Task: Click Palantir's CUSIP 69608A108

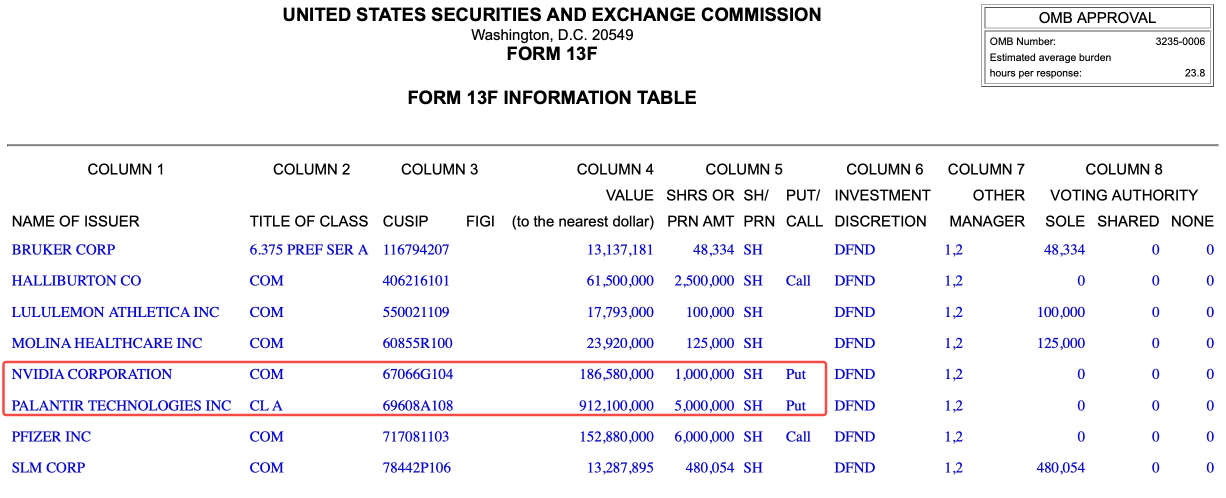Action: [417, 406]
